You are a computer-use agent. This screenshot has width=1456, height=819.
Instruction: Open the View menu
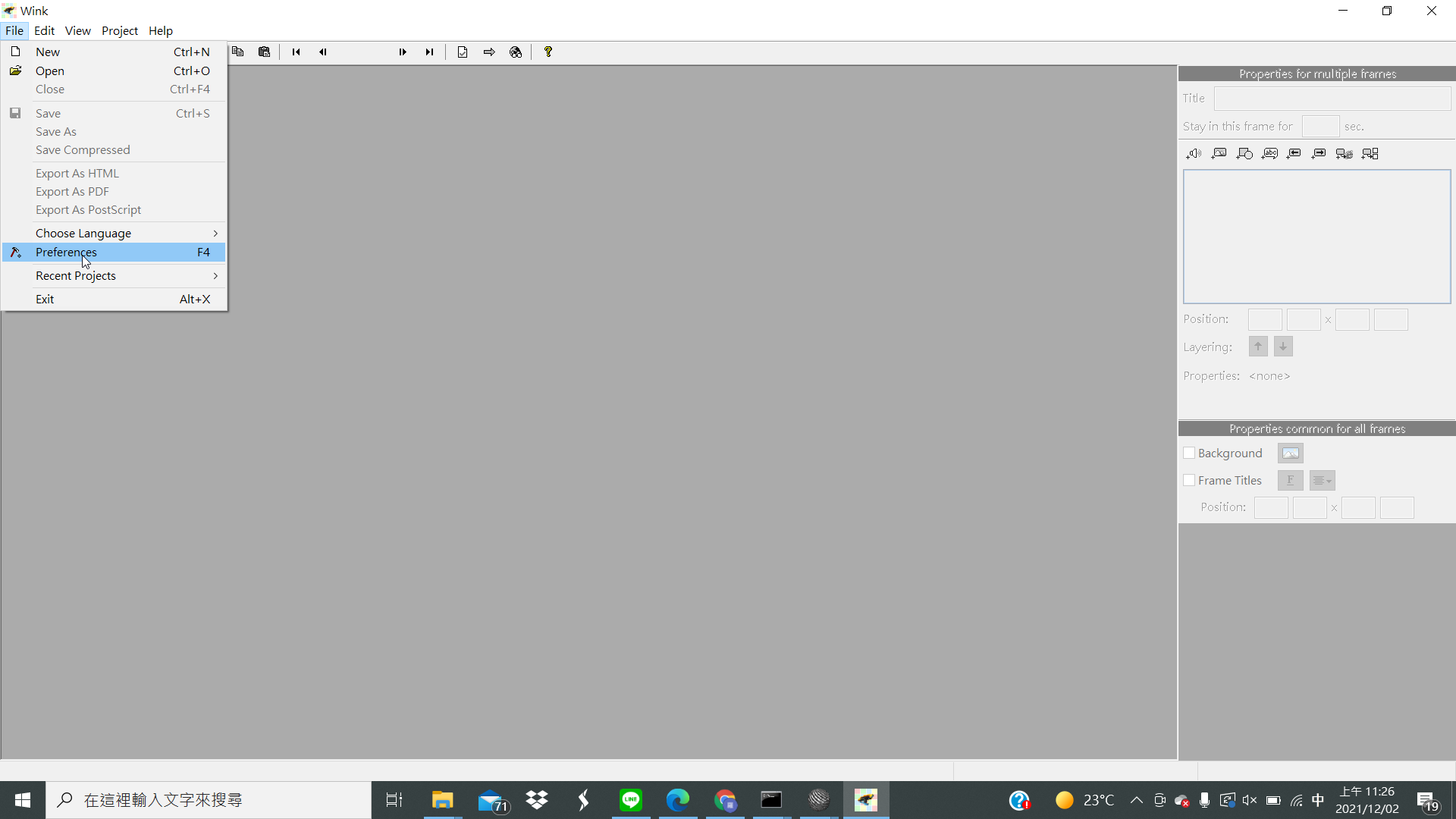[x=77, y=30]
